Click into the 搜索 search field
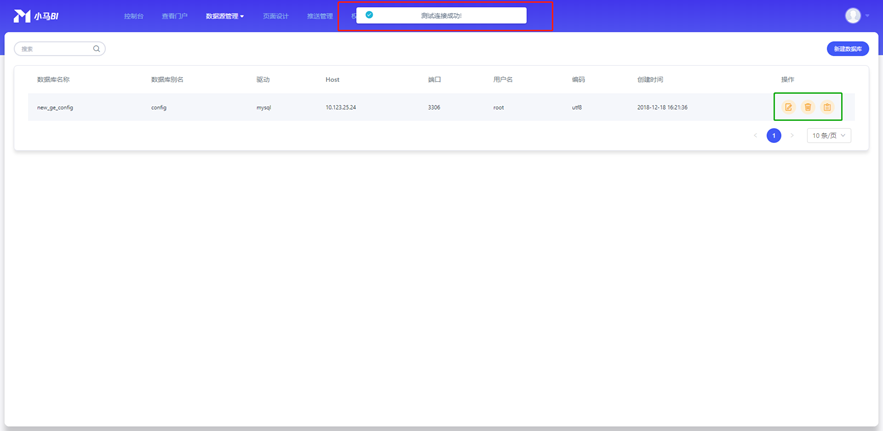The height and width of the screenshot is (431, 883). tap(55, 49)
